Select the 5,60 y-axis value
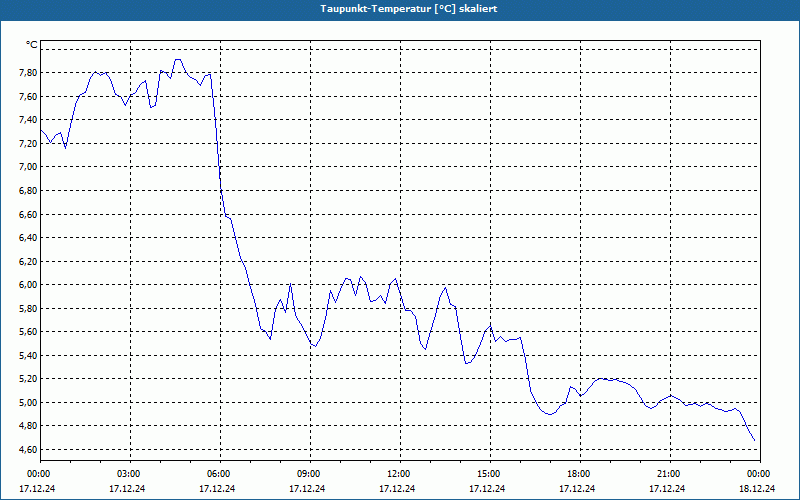Image resolution: width=800 pixels, height=500 pixels. pyautogui.click(x=28, y=332)
